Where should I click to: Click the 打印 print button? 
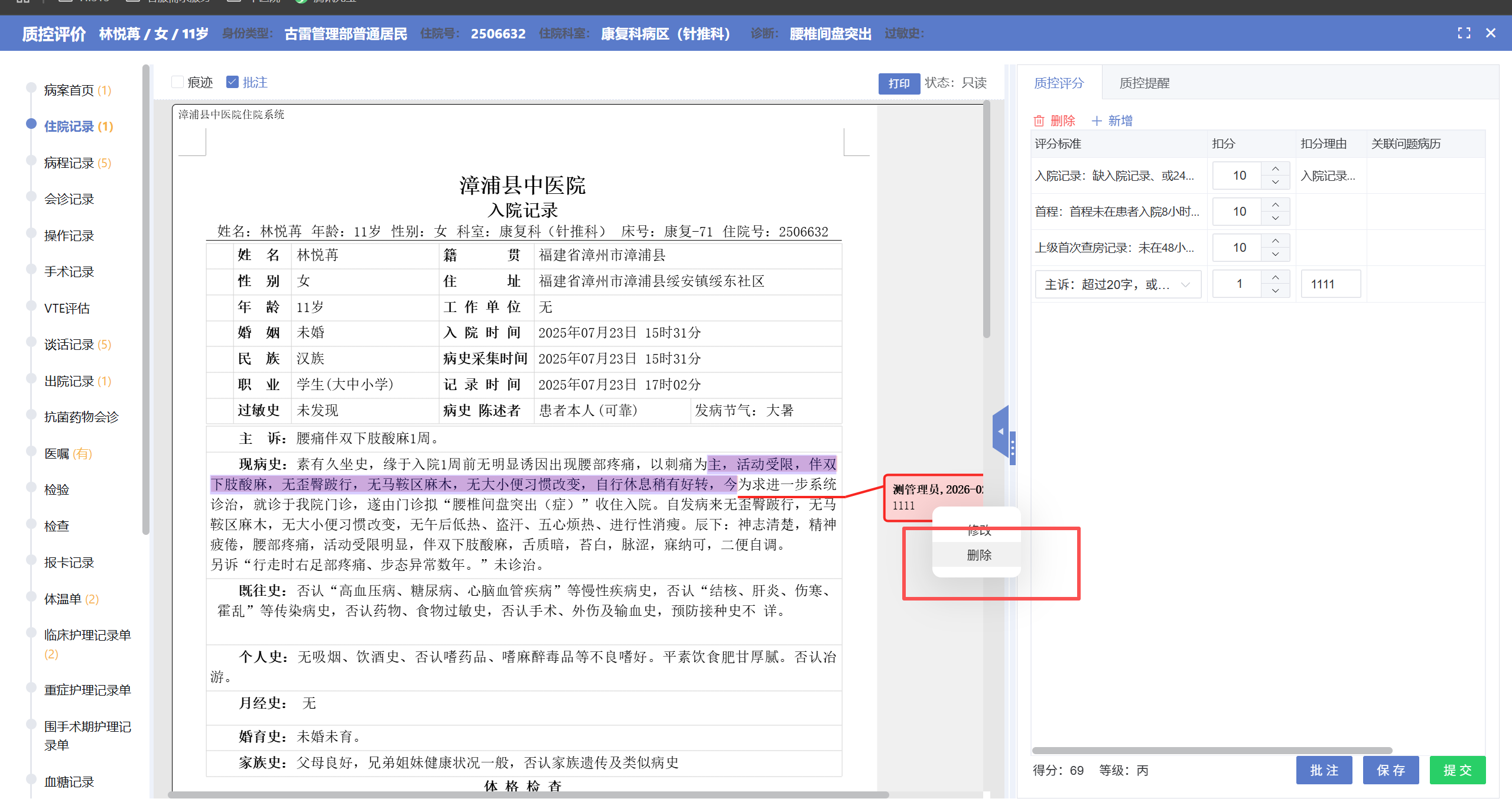898,83
